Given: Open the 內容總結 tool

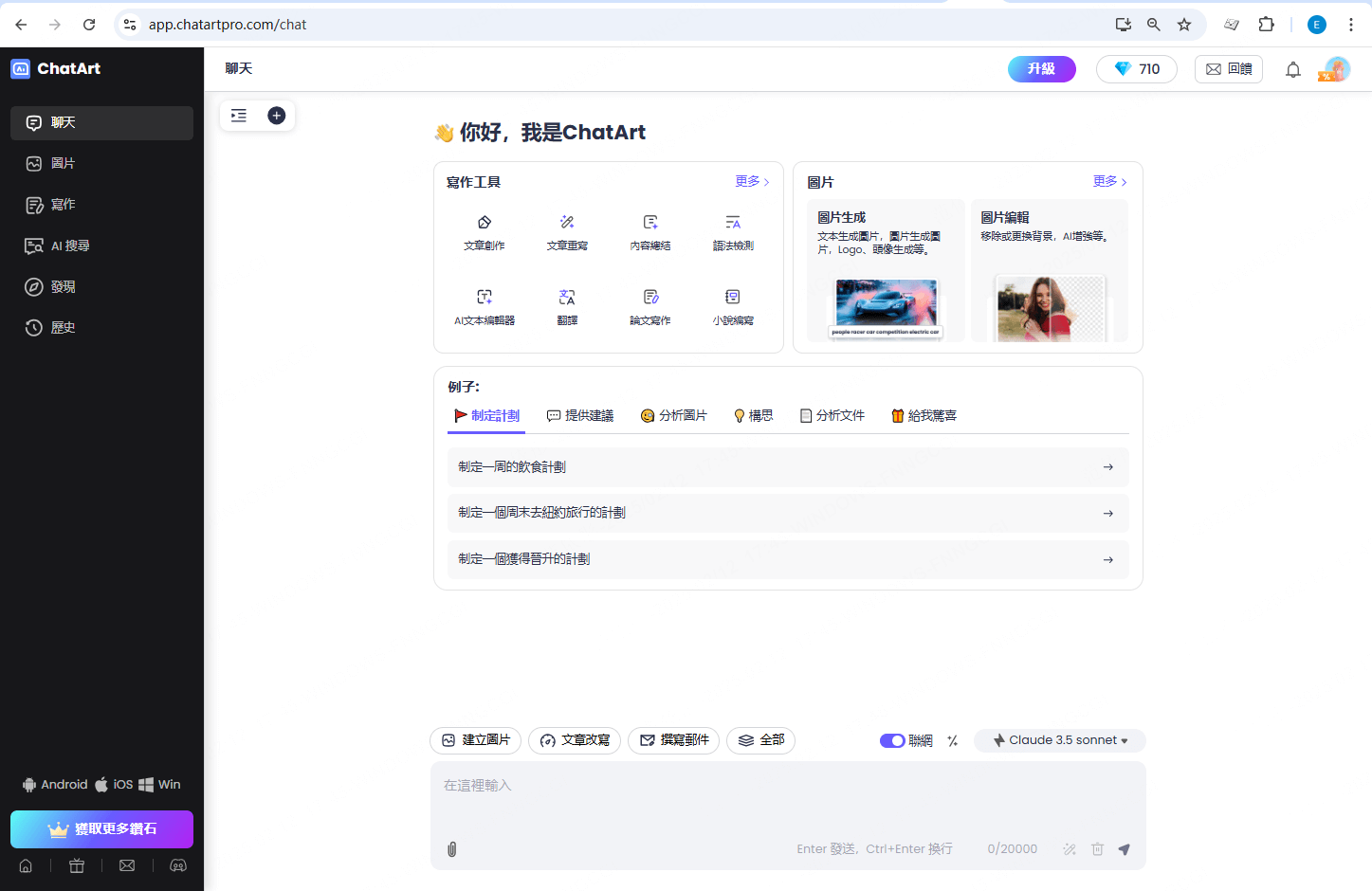Looking at the screenshot, I should click(650, 232).
